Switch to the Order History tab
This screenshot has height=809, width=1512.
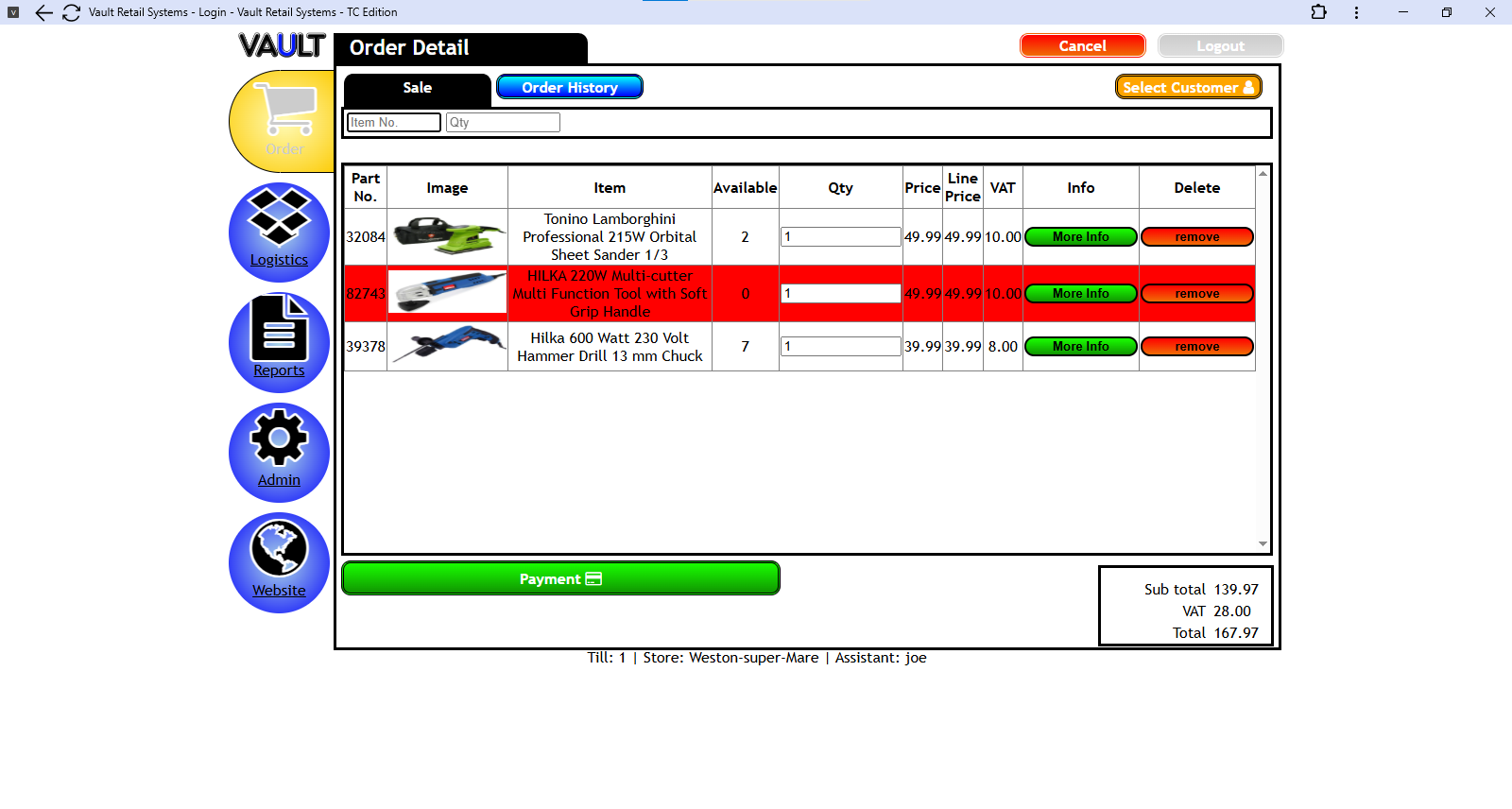tap(569, 87)
